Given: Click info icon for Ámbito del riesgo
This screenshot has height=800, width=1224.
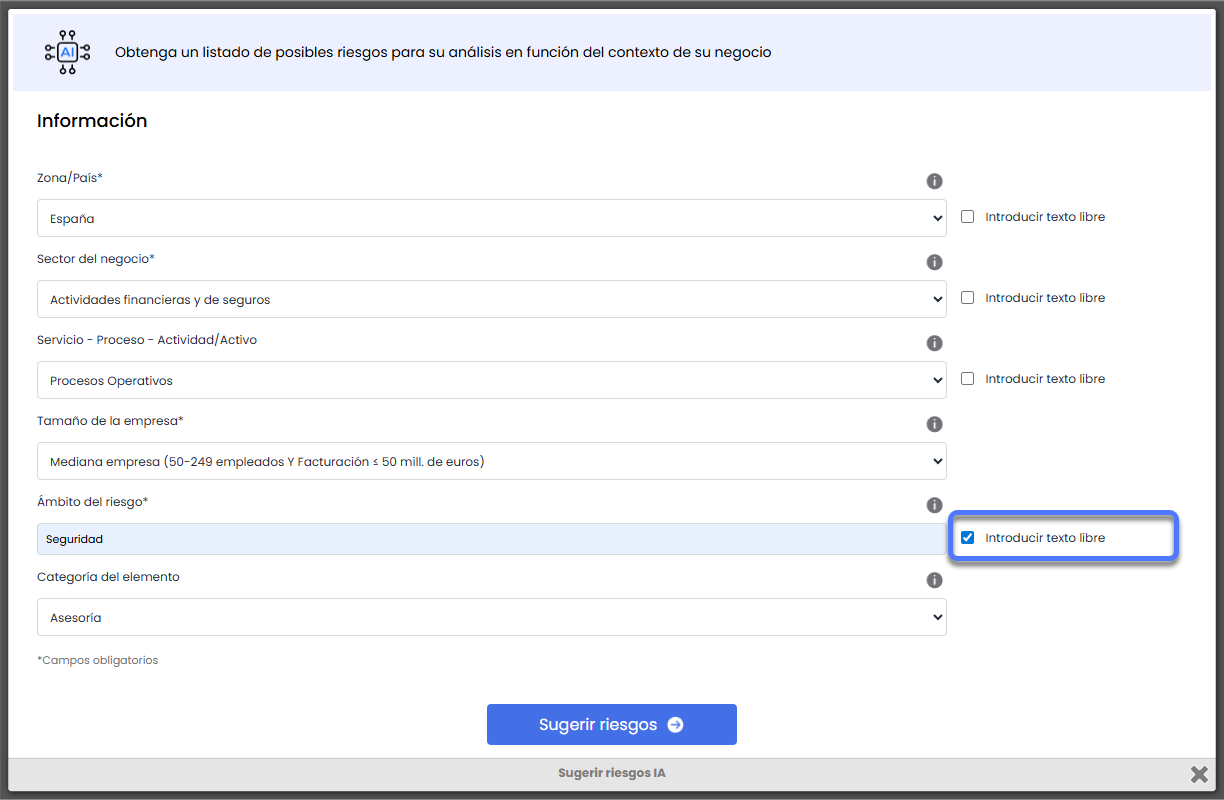Looking at the screenshot, I should 934,505.
